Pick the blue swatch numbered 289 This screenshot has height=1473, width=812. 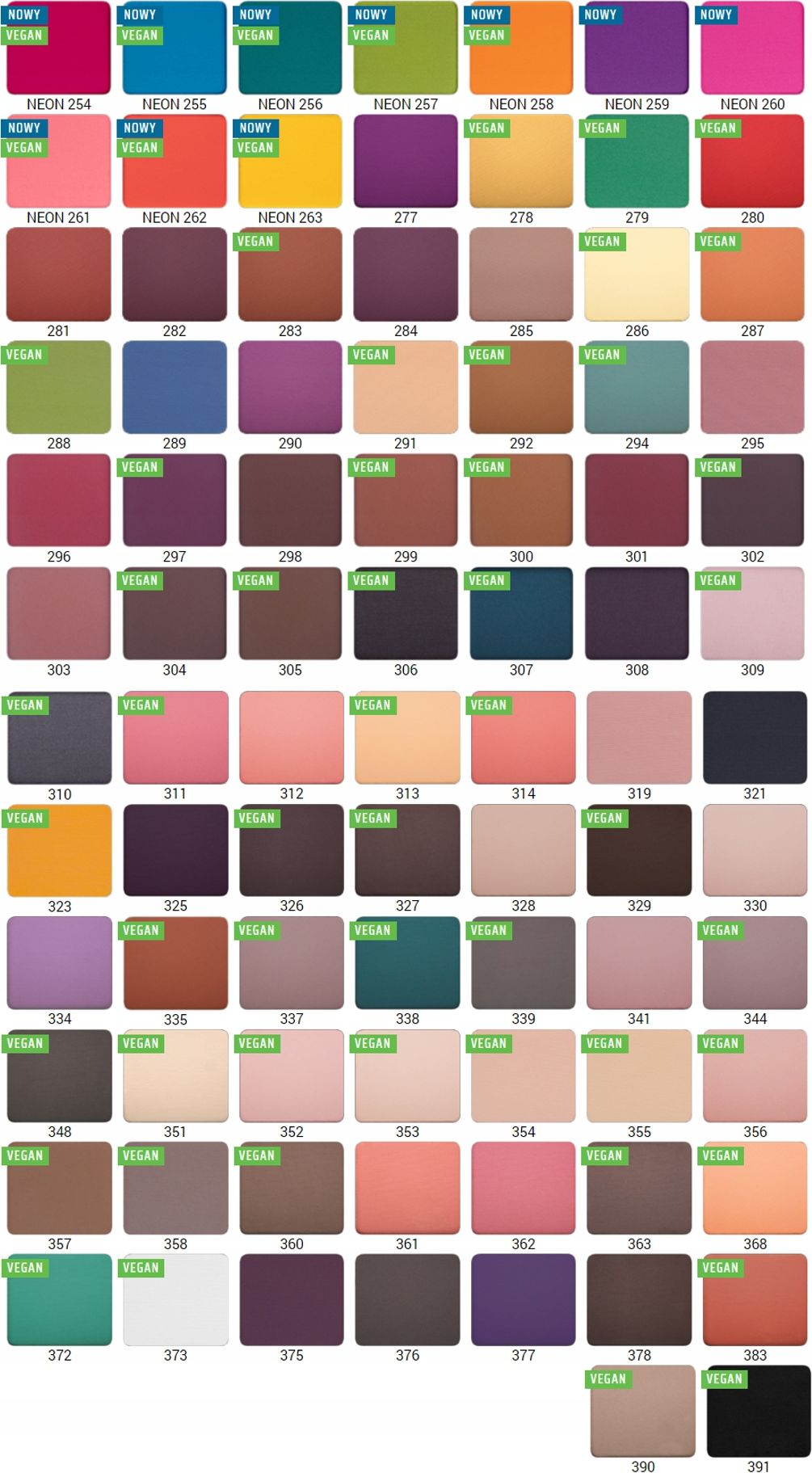click(175, 387)
